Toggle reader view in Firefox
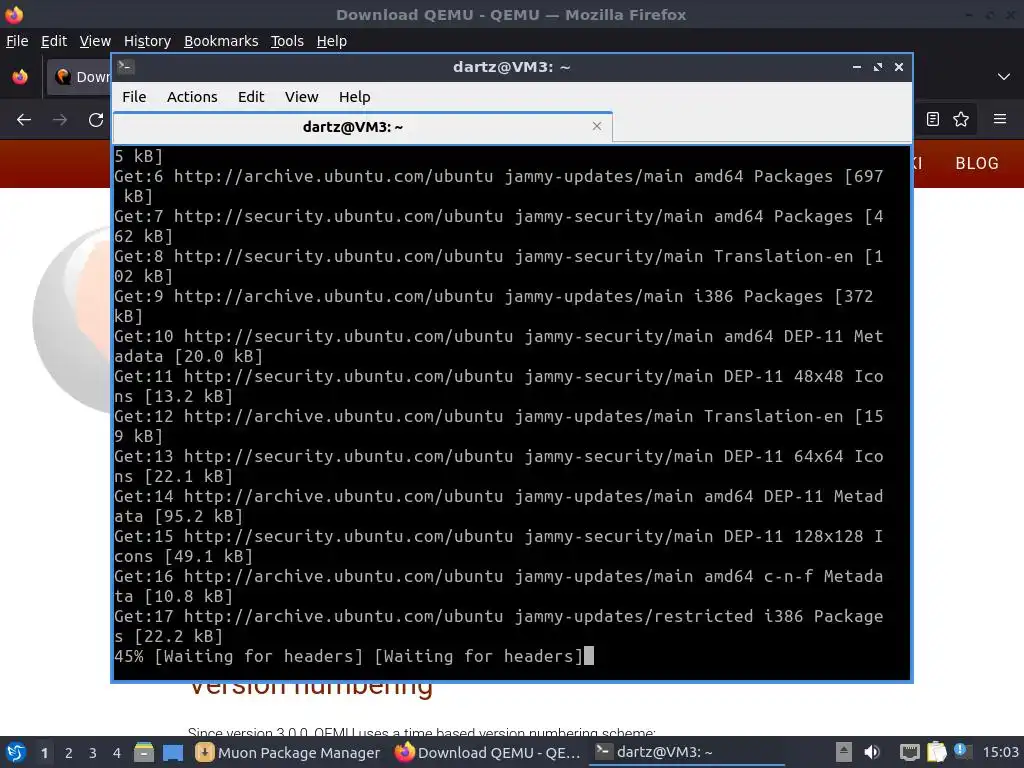 pos(933,119)
